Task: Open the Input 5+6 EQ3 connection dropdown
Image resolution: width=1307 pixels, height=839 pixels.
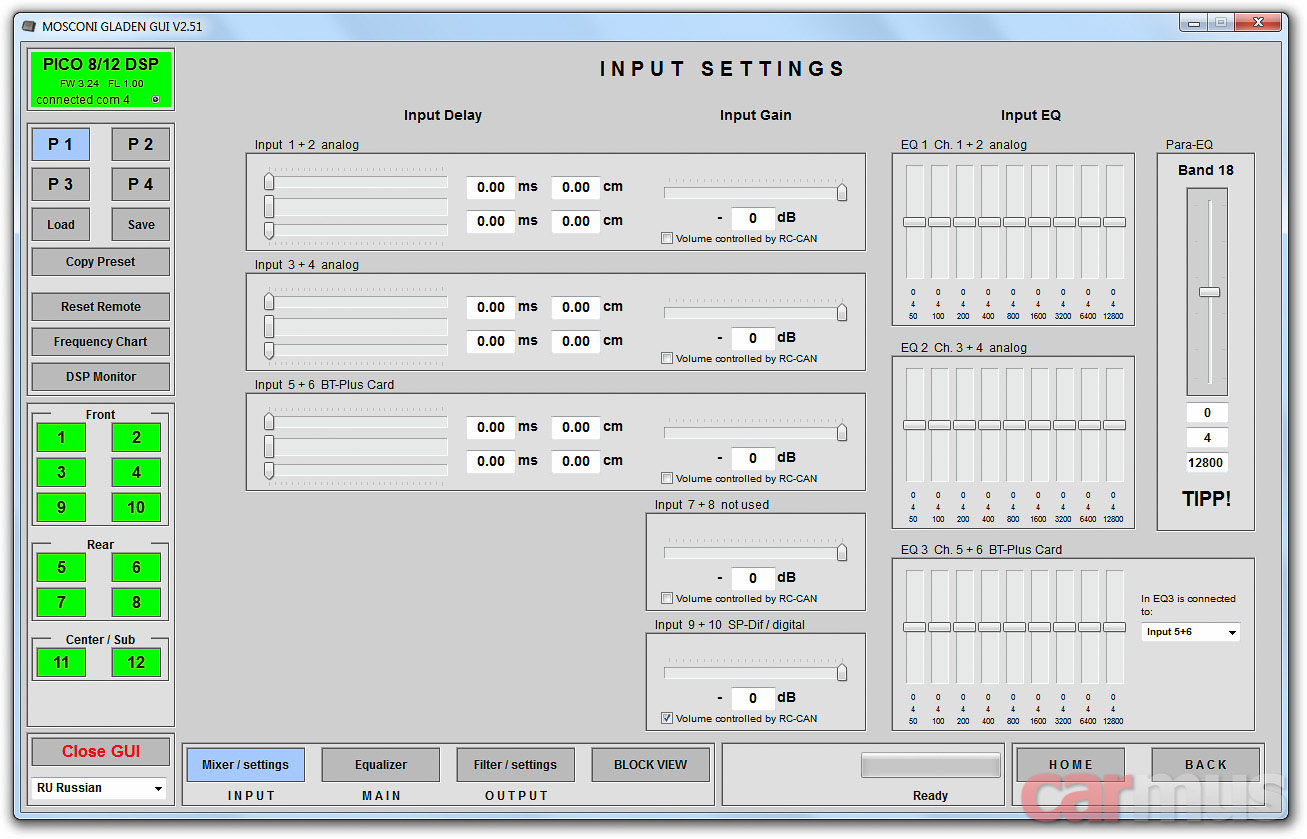Action: (x=1190, y=632)
